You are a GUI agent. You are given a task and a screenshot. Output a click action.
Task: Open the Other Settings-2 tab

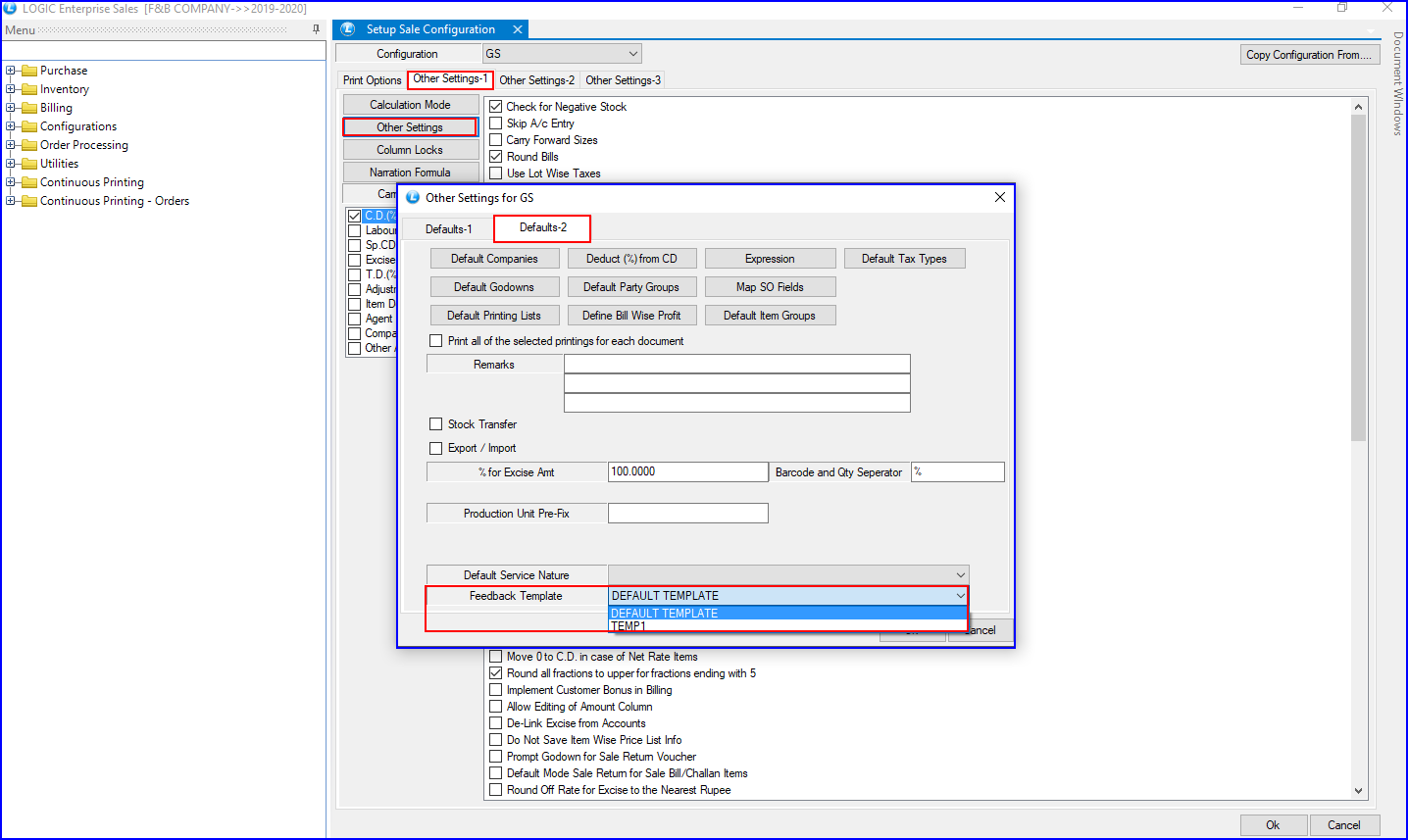coord(536,80)
